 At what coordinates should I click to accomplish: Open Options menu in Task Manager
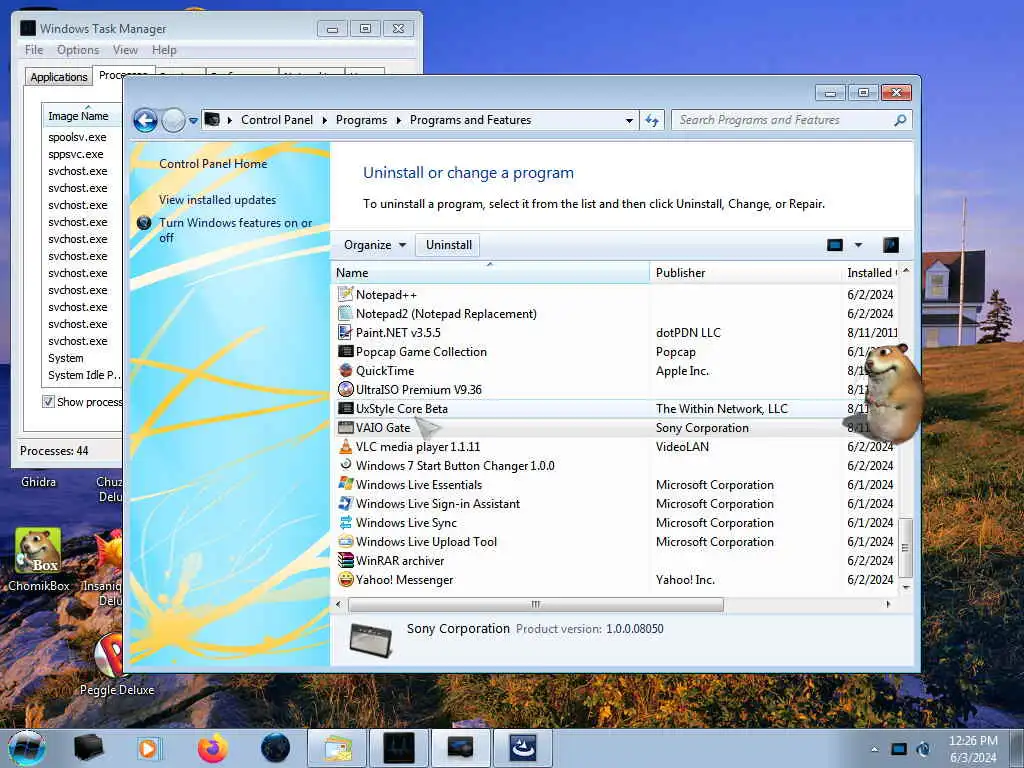tap(78, 50)
